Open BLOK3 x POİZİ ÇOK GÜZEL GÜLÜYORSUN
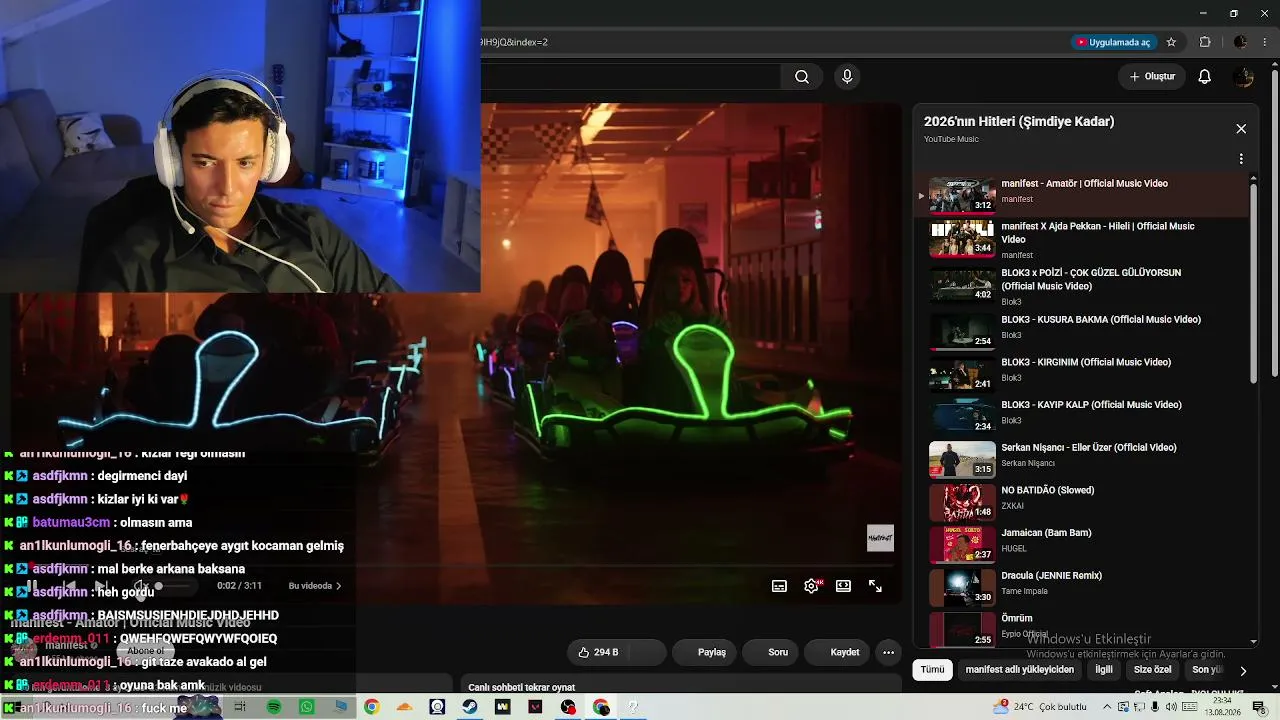The height and width of the screenshot is (720, 1280). [1083, 286]
